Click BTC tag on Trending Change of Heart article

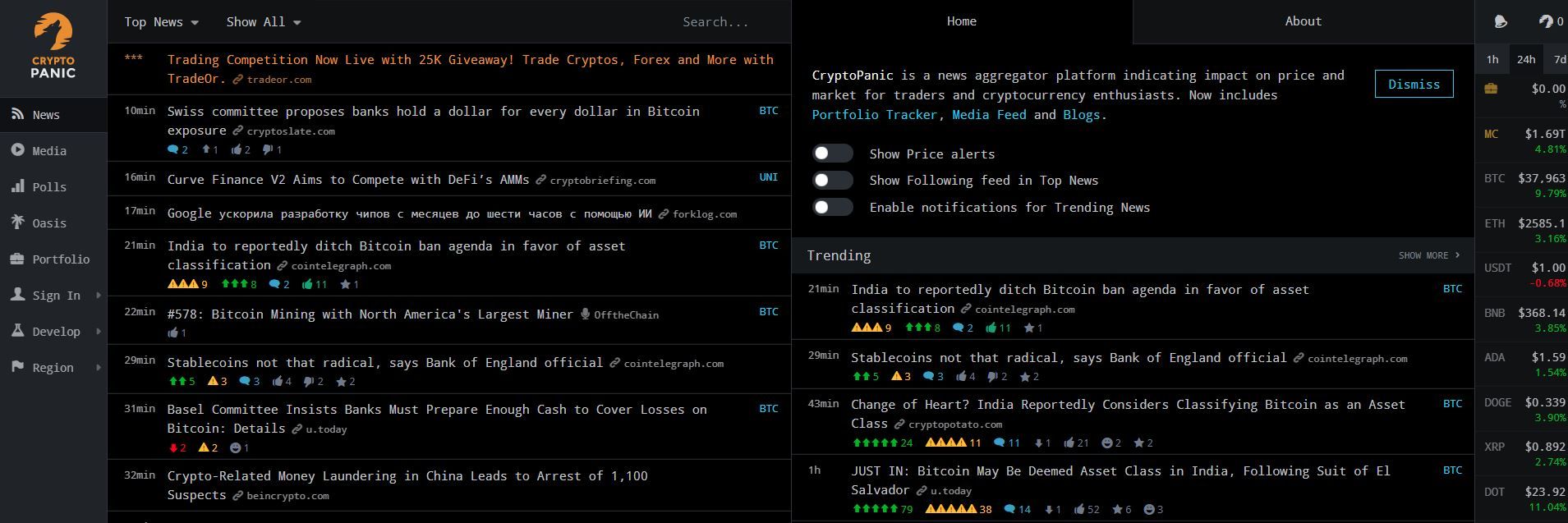coord(1452,404)
